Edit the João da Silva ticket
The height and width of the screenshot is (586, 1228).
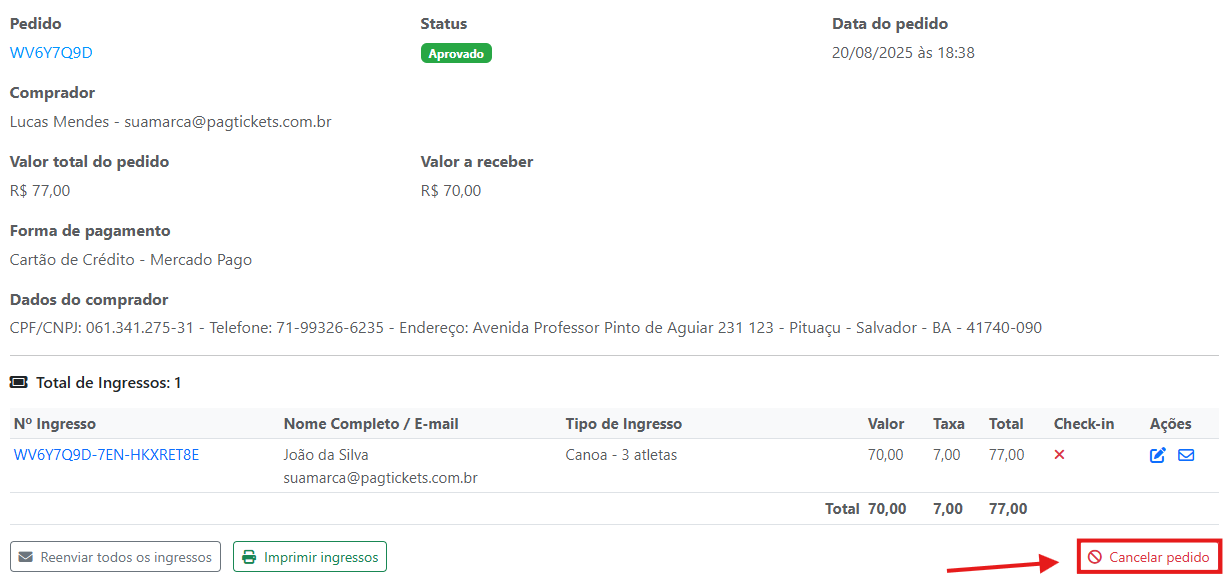(1158, 456)
